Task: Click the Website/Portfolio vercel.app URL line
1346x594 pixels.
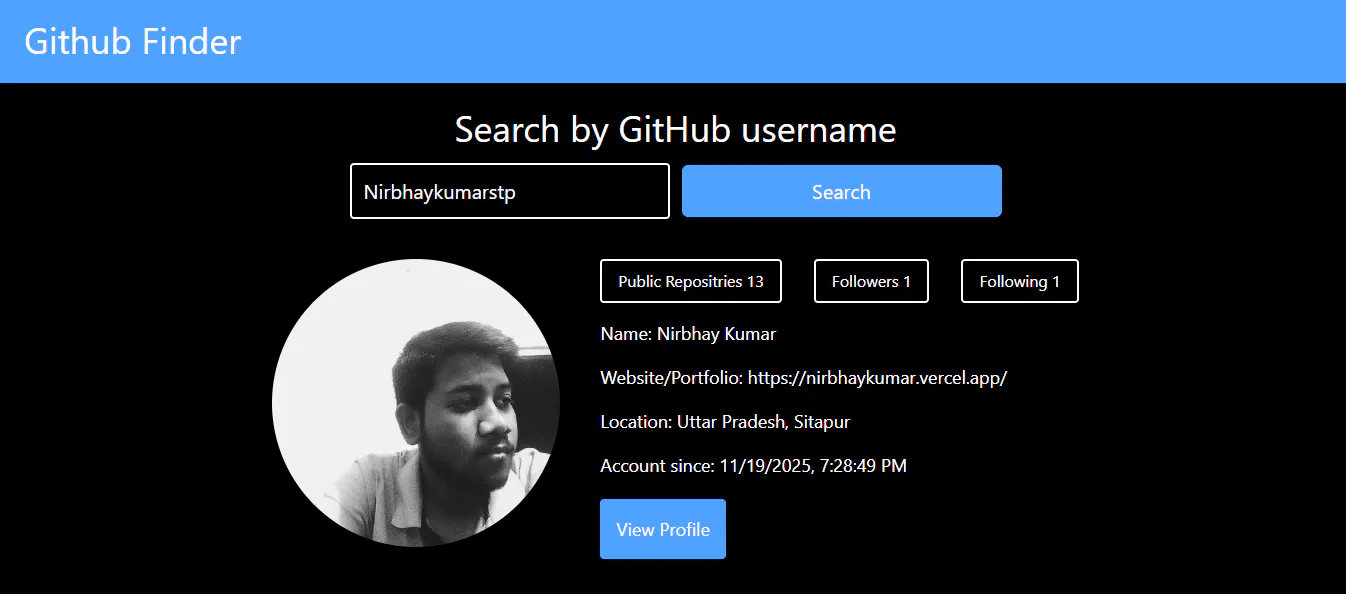Action: coord(803,378)
